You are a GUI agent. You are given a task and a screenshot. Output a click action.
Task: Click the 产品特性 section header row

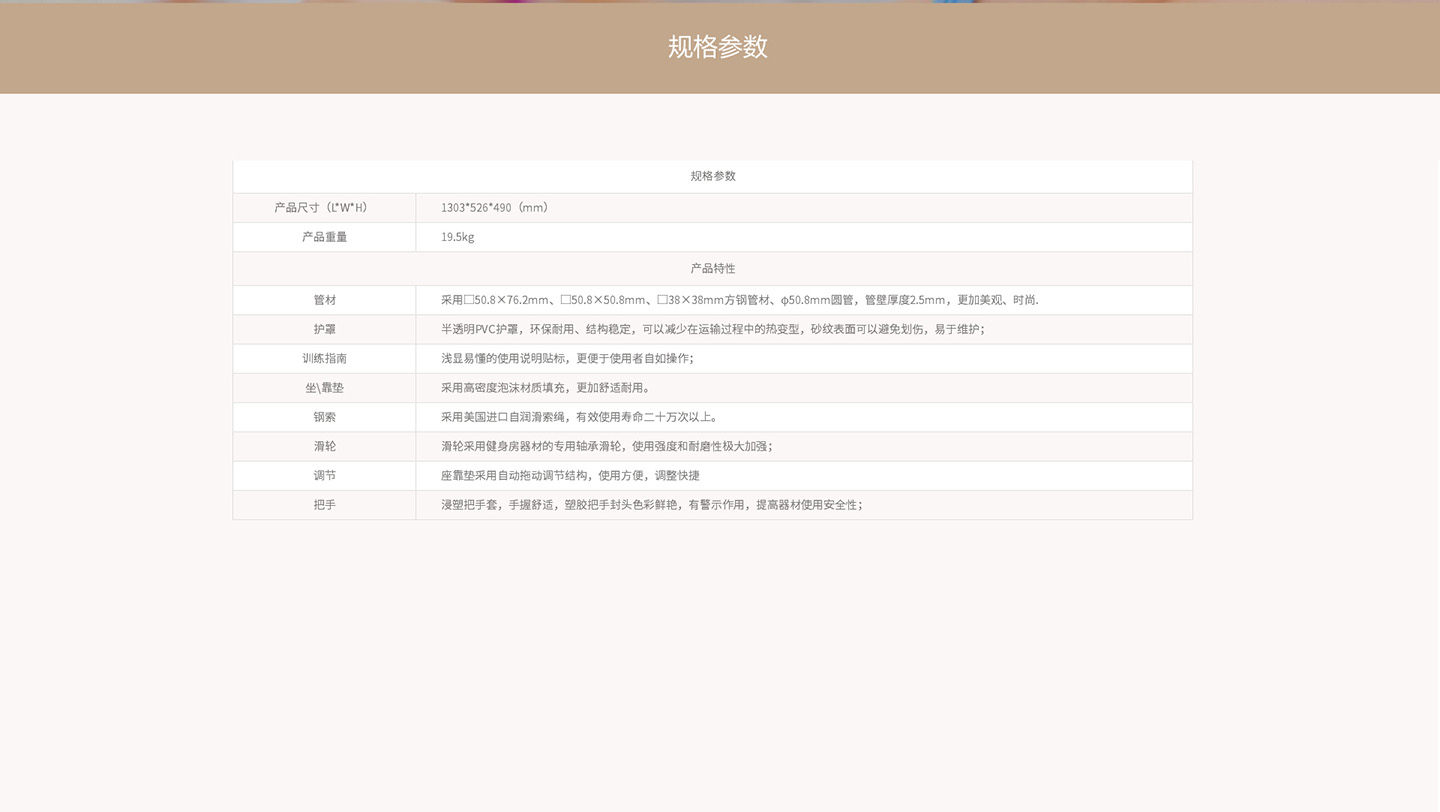tap(712, 268)
